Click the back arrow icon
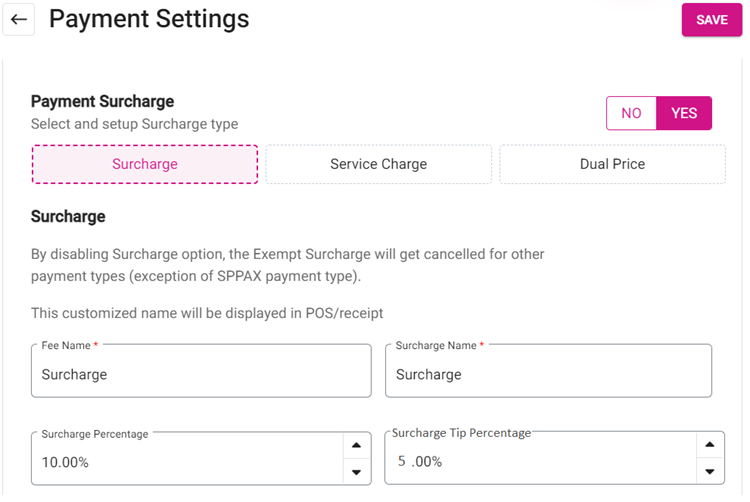 19,20
